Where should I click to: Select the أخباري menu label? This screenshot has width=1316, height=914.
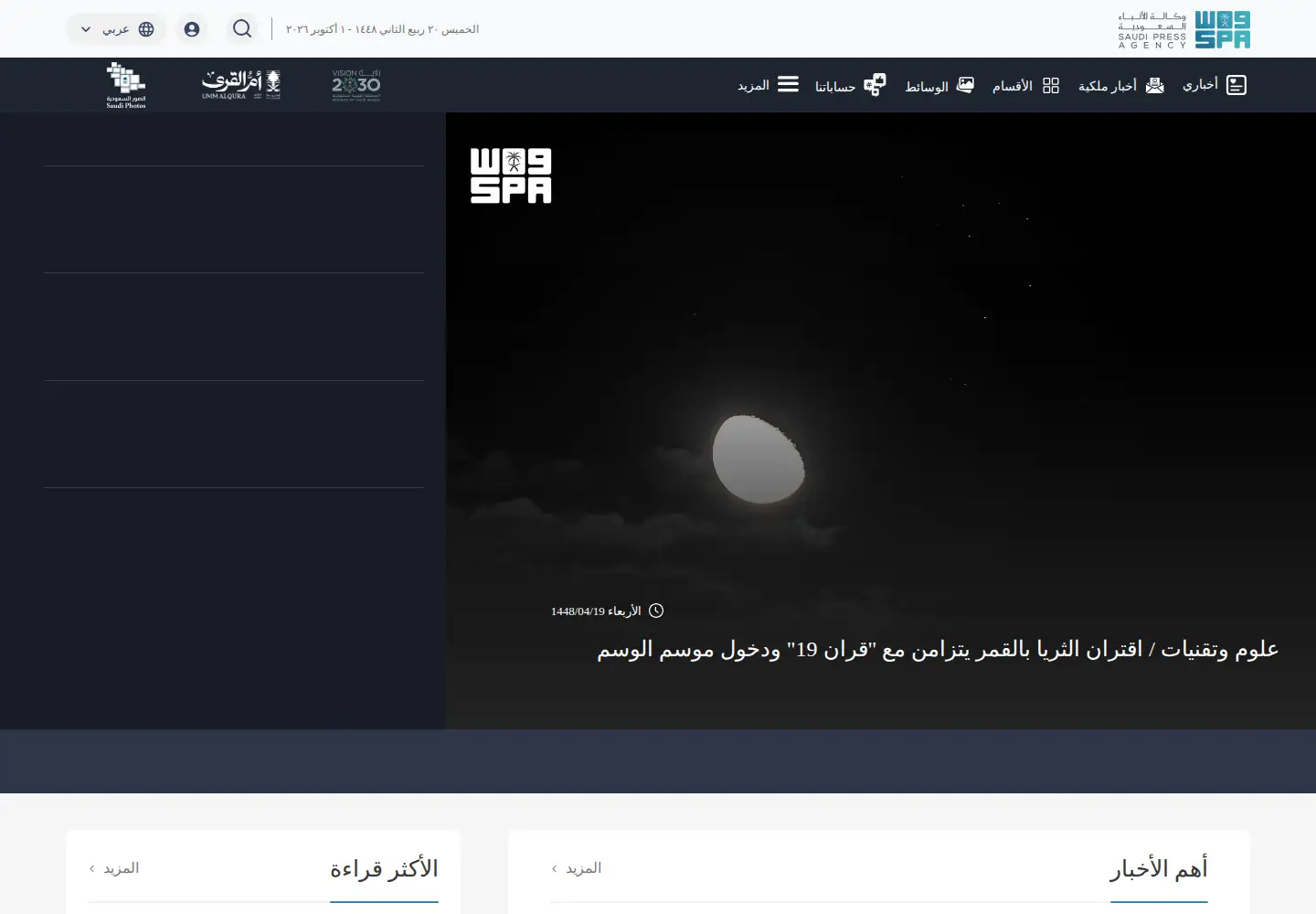tap(1200, 85)
